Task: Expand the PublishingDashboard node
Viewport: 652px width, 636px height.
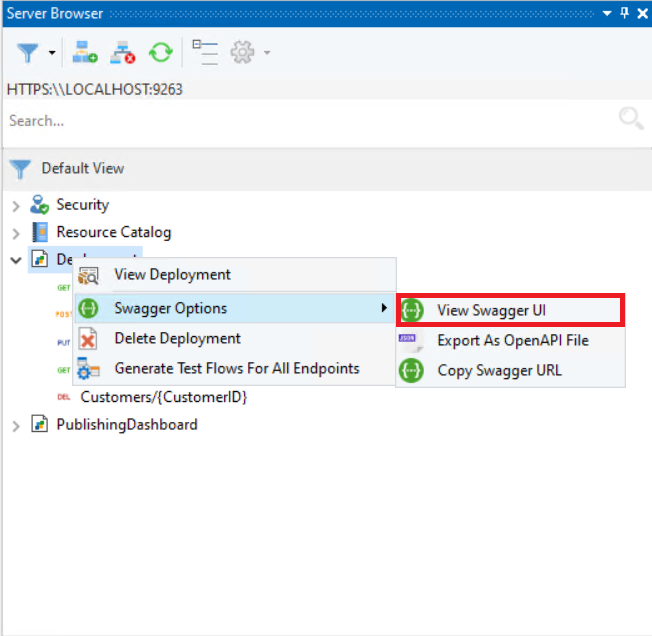Action: coord(15,425)
